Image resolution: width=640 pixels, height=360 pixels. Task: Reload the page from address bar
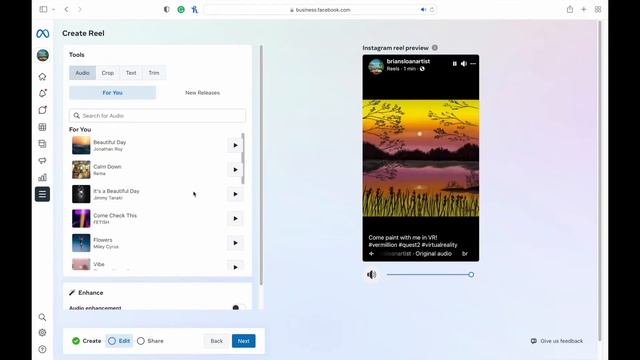pyautogui.click(x=432, y=9)
